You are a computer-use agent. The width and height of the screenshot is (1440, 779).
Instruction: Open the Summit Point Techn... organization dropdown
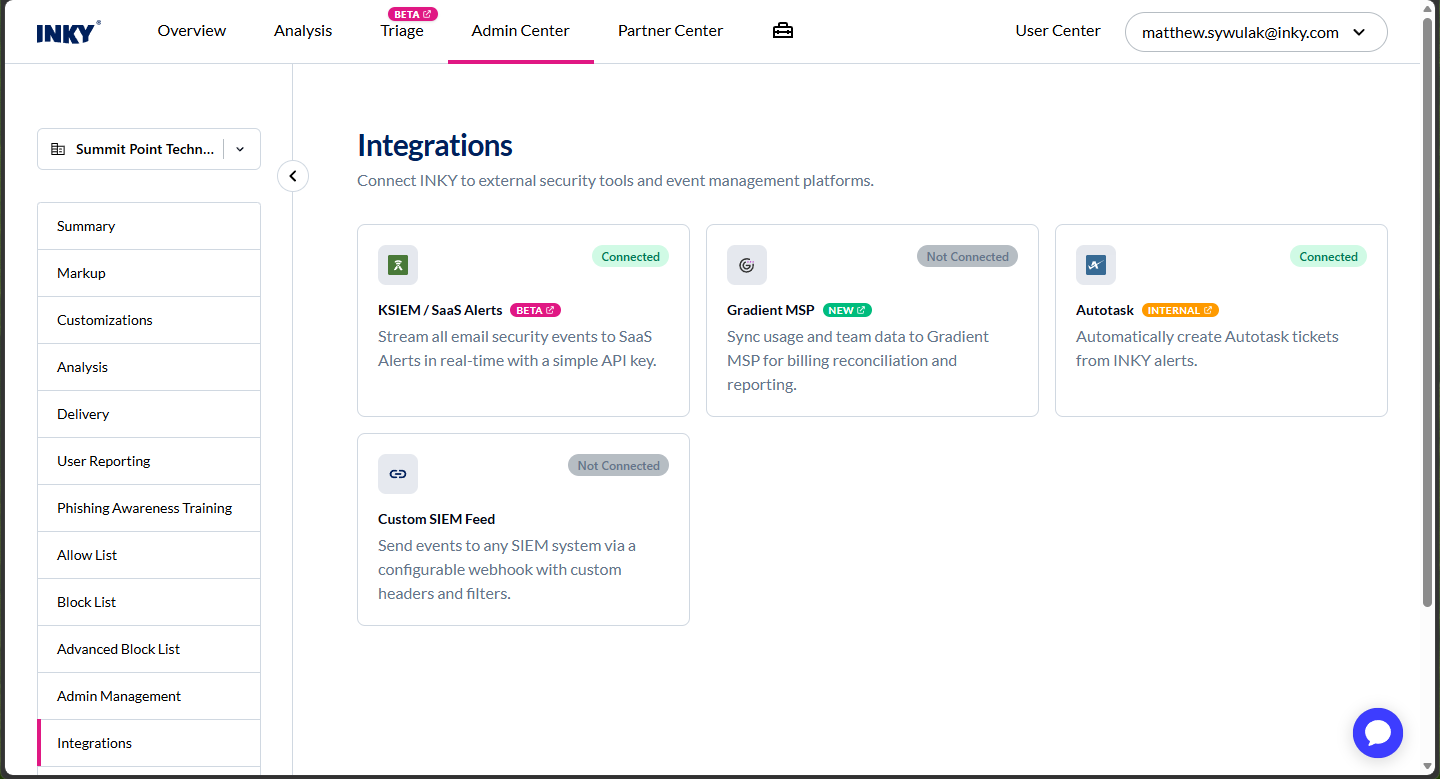pos(149,149)
